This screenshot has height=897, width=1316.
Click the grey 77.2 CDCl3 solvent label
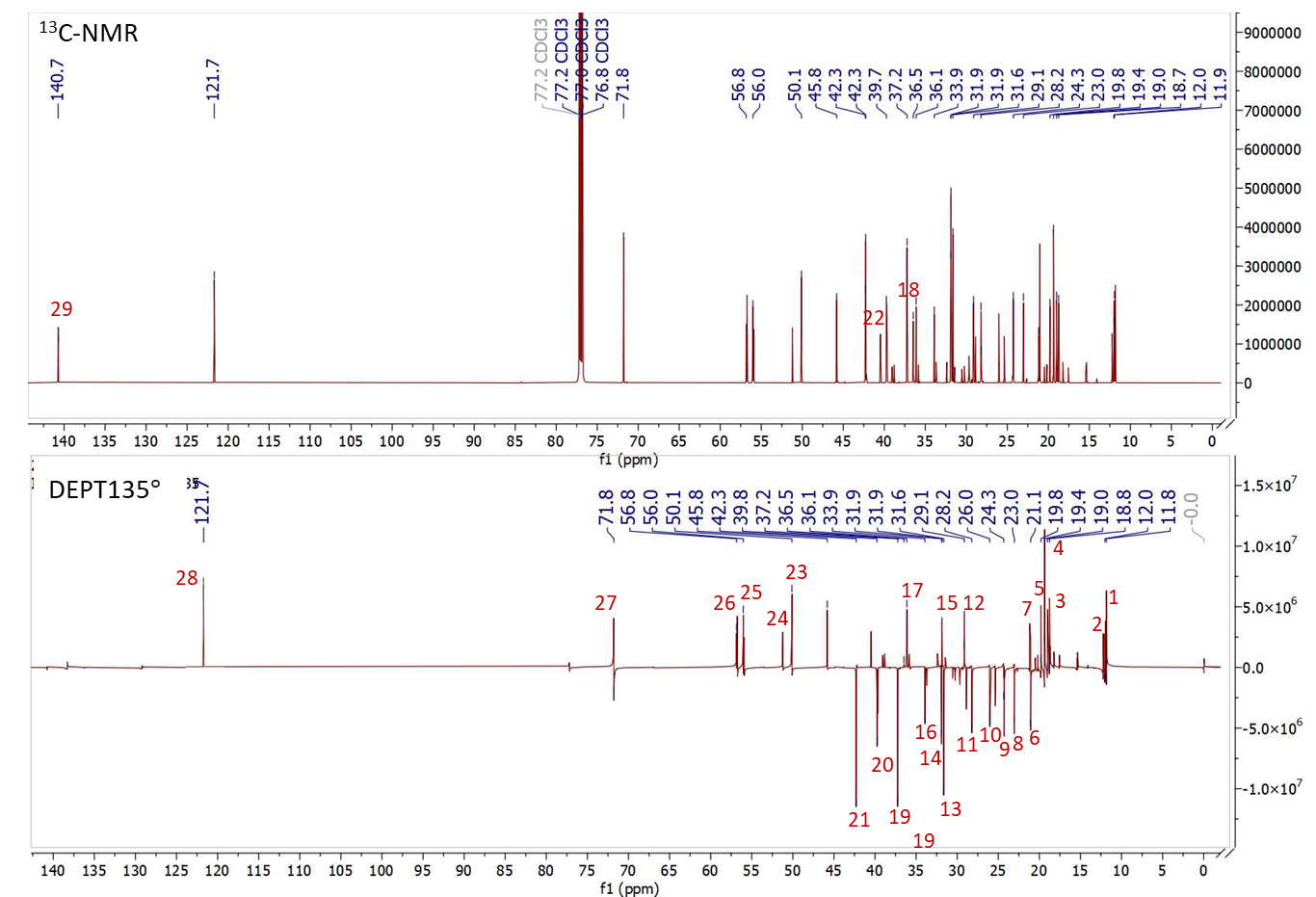[540, 60]
